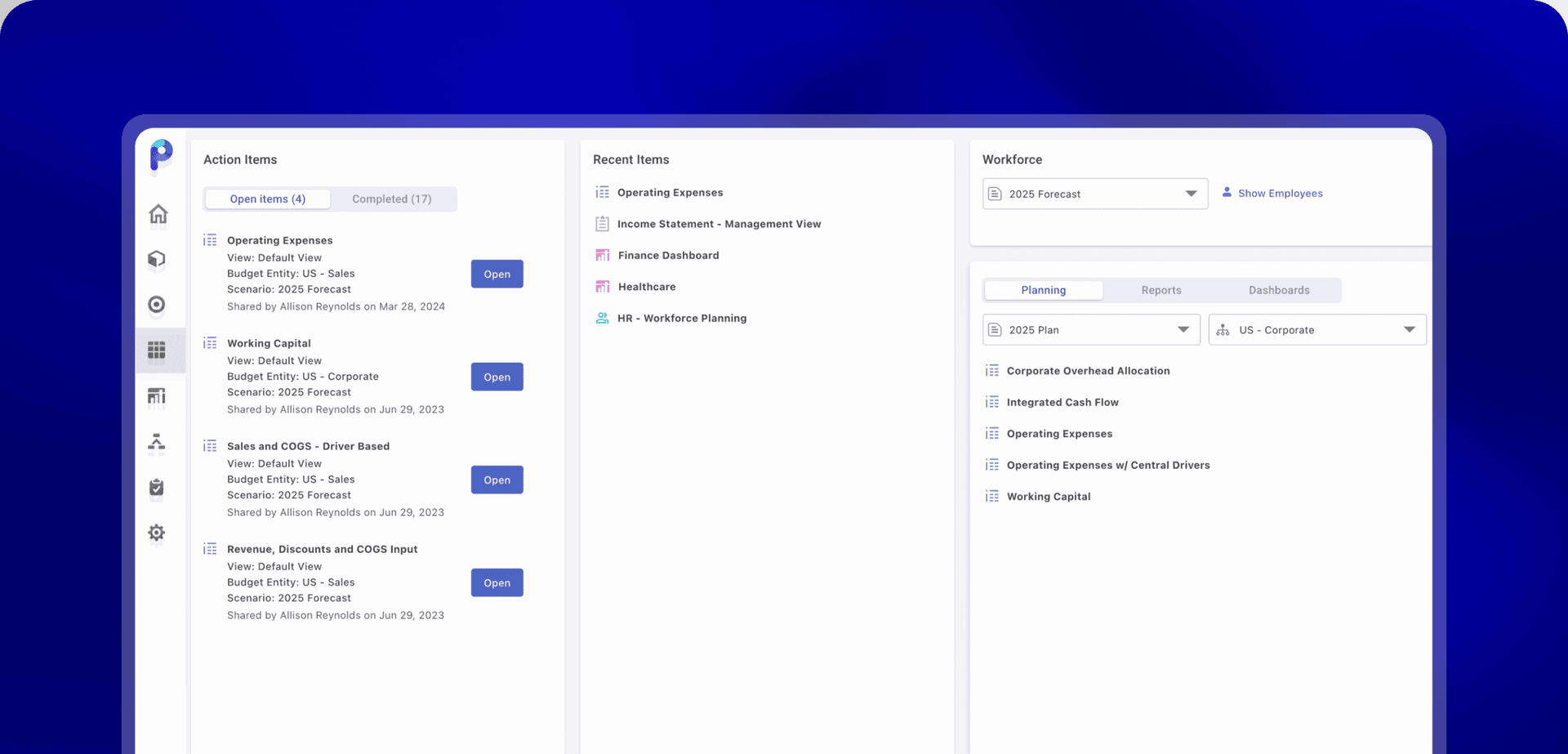Click the Show Employees link
Viewport: 1568px width, 754px height.
(1280, 193)
